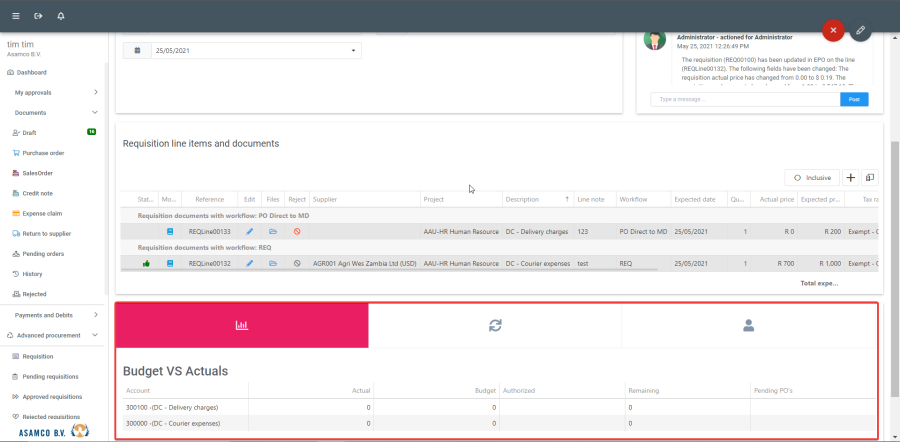Click the Post button
900x442 pixels.
coord(853,99)
